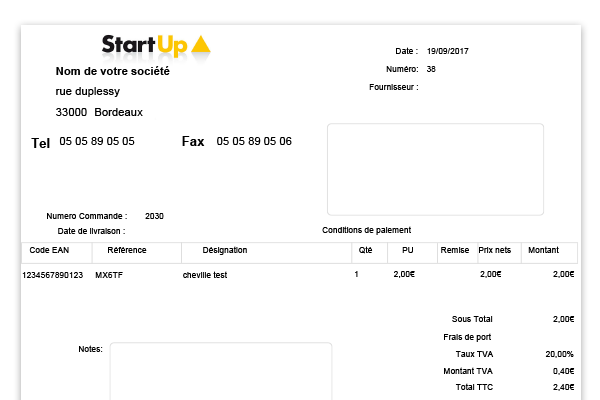Screen dimensions: 600x400
Task: Select the Numero Commande value 2030
Action: (154, 216)
